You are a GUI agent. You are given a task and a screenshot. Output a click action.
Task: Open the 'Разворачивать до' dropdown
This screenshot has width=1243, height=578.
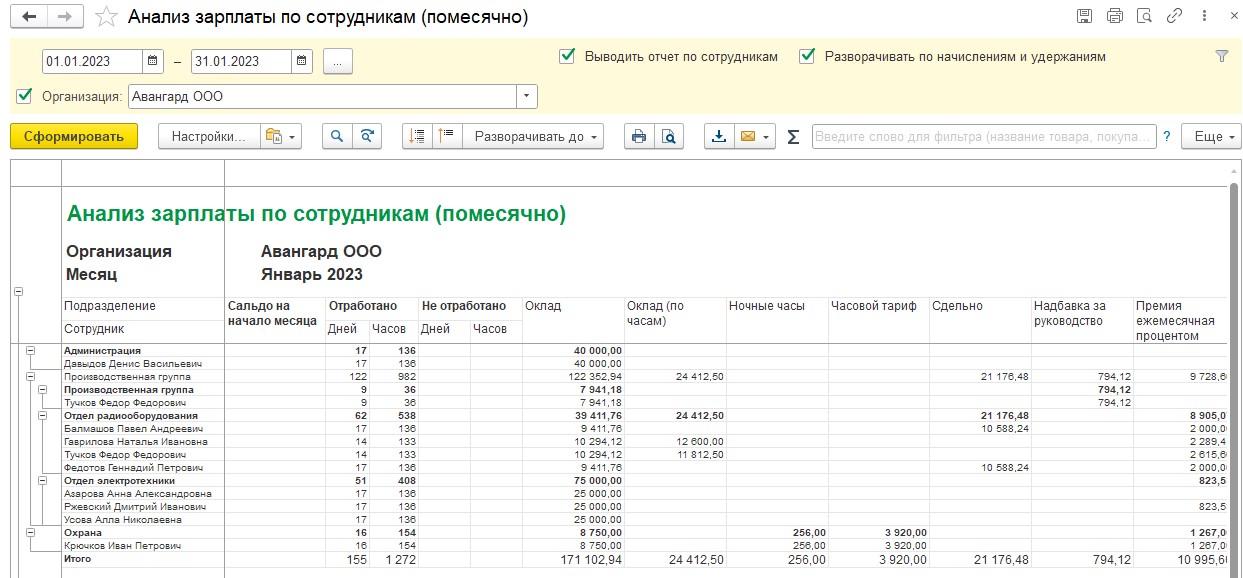(x=533, y=137)
